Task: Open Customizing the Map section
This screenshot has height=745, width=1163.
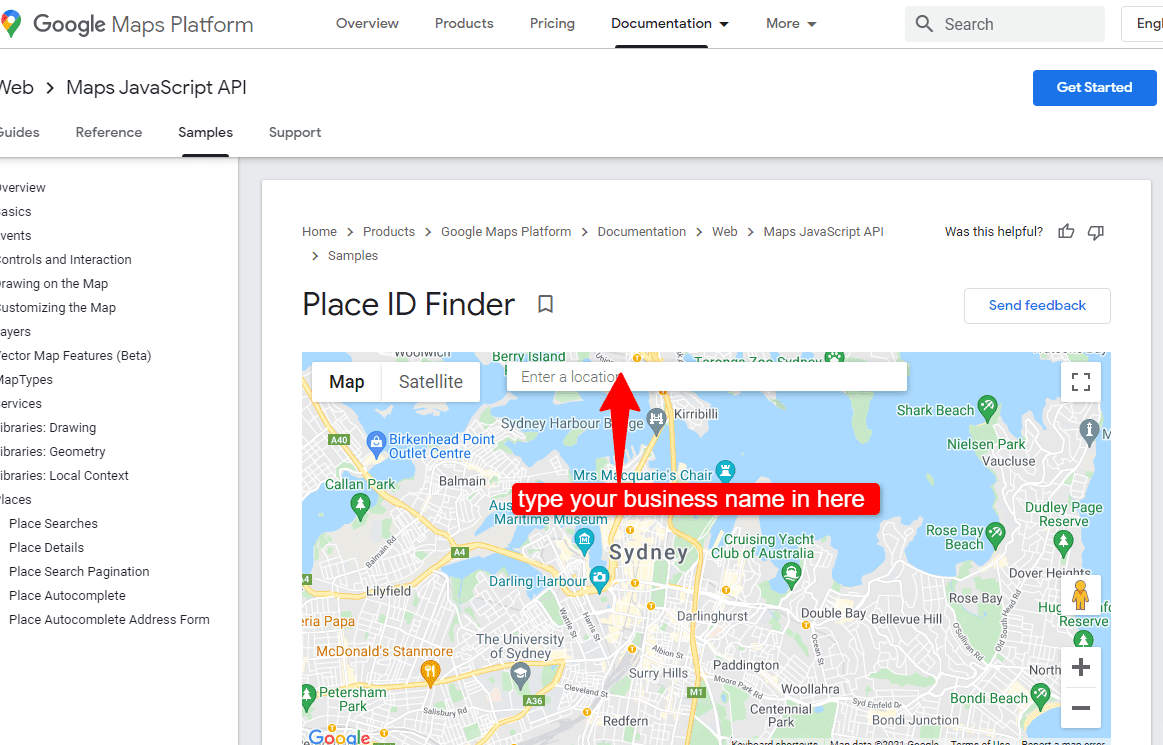Action: click(x=58, y=307)
